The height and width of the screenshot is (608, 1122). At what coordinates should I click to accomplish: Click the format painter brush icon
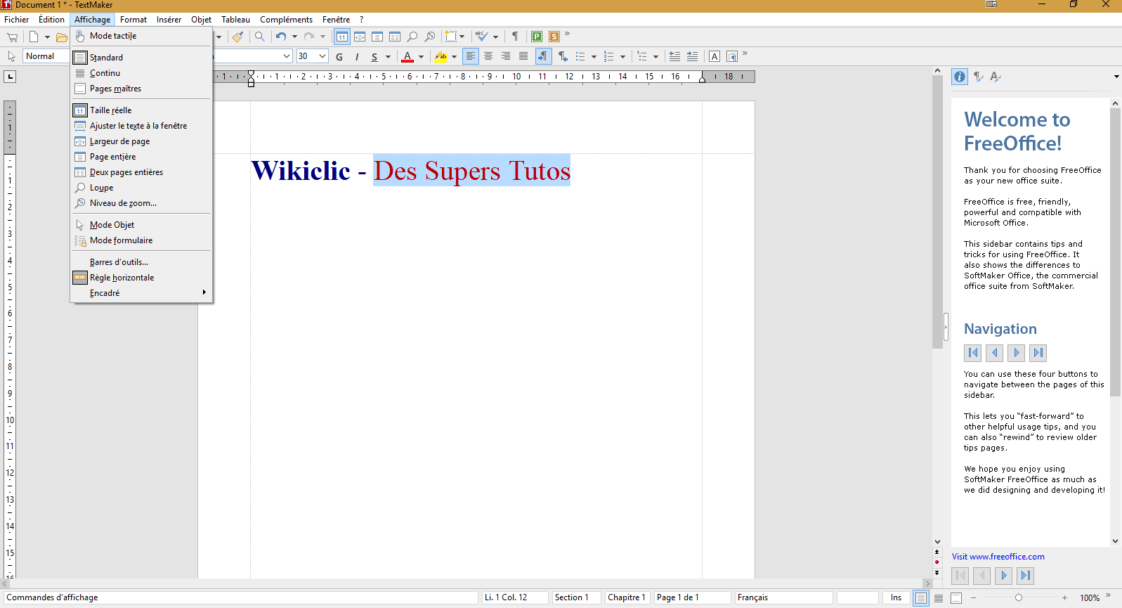pos(238,36)
